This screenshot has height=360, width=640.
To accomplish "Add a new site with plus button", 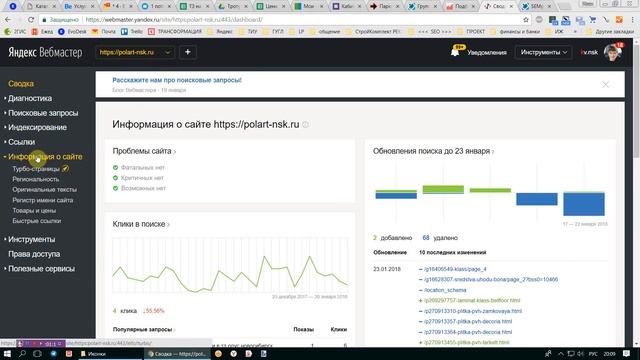I will (x=188, y=52).
